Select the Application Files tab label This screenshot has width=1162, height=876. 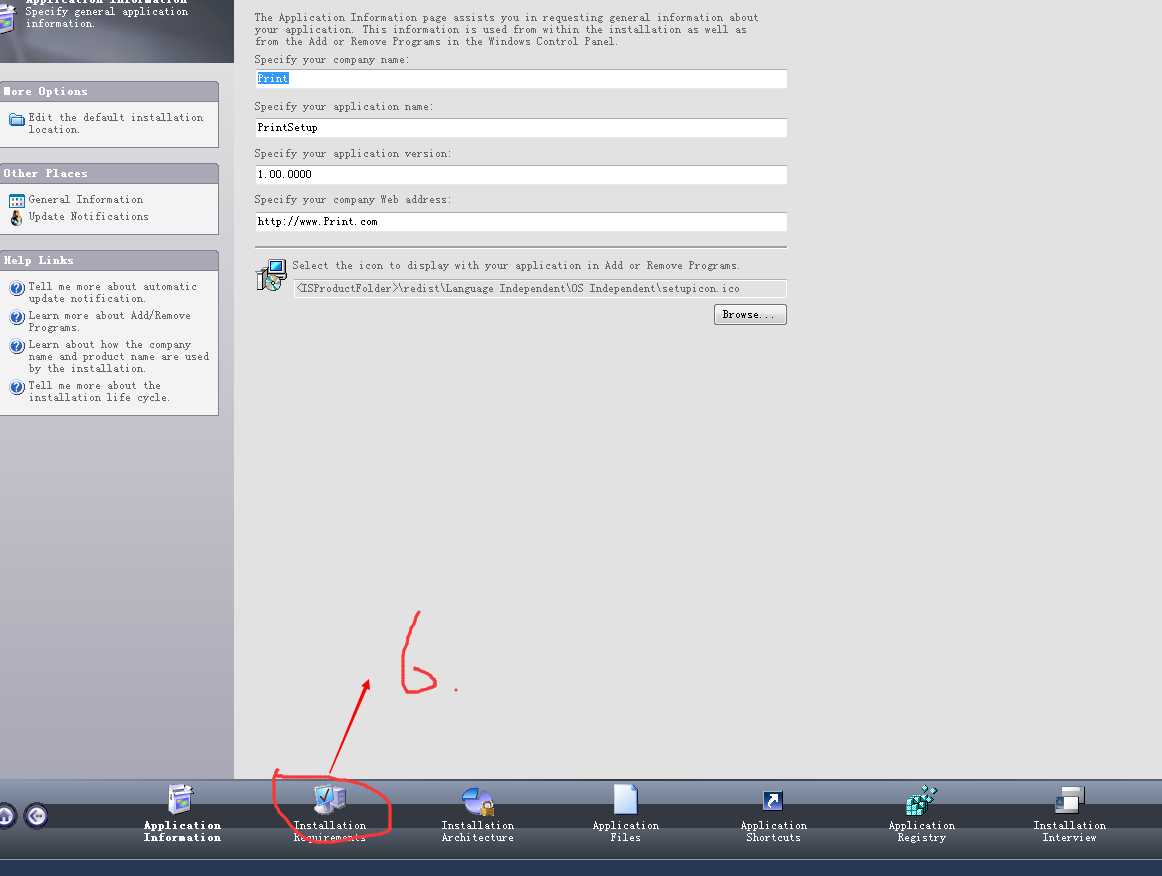coord(625,832)
